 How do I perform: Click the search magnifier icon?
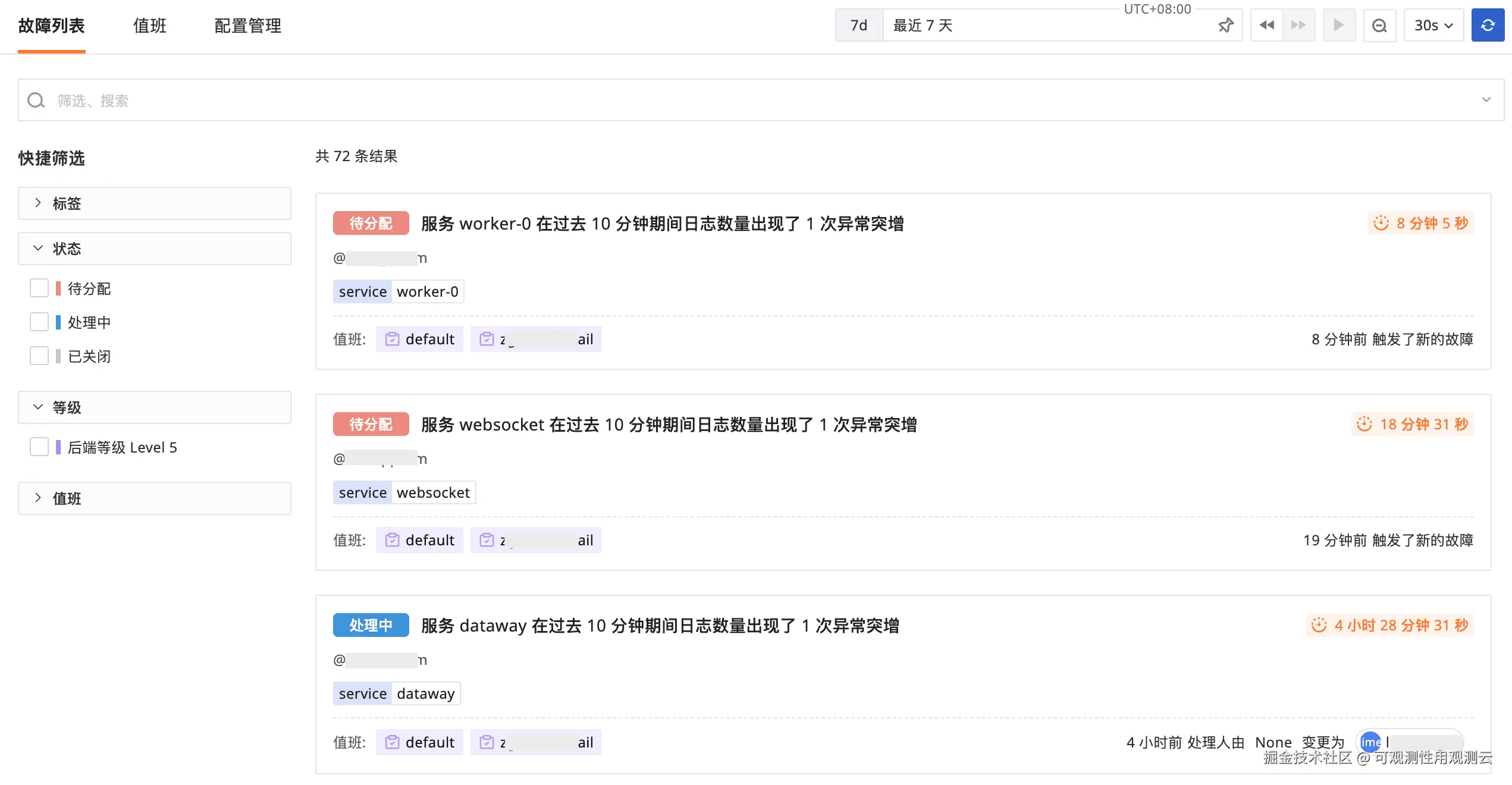point(36,101)
